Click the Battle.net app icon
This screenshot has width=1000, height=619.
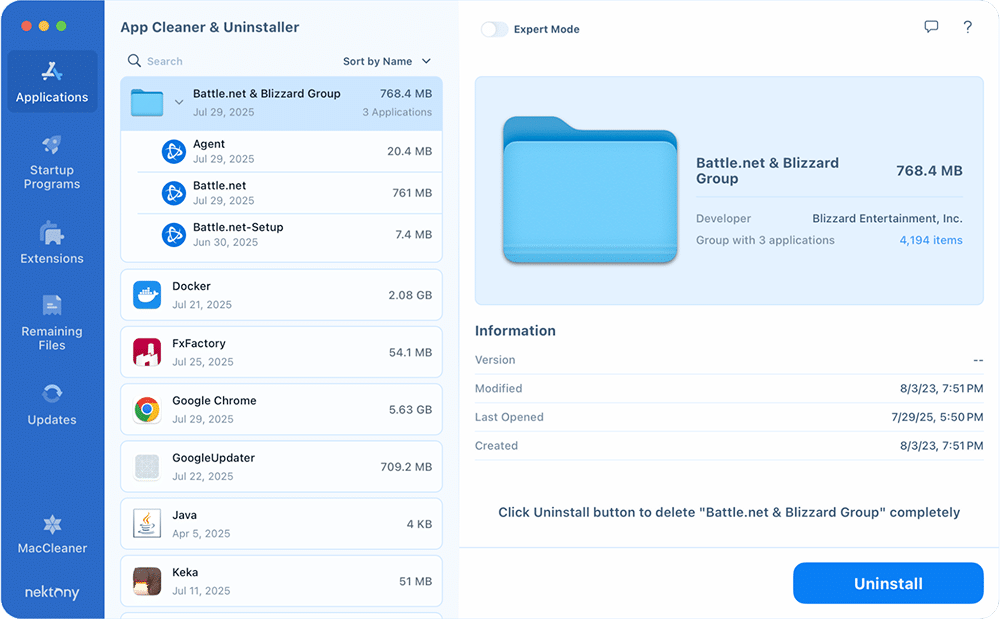pos(173,193)
